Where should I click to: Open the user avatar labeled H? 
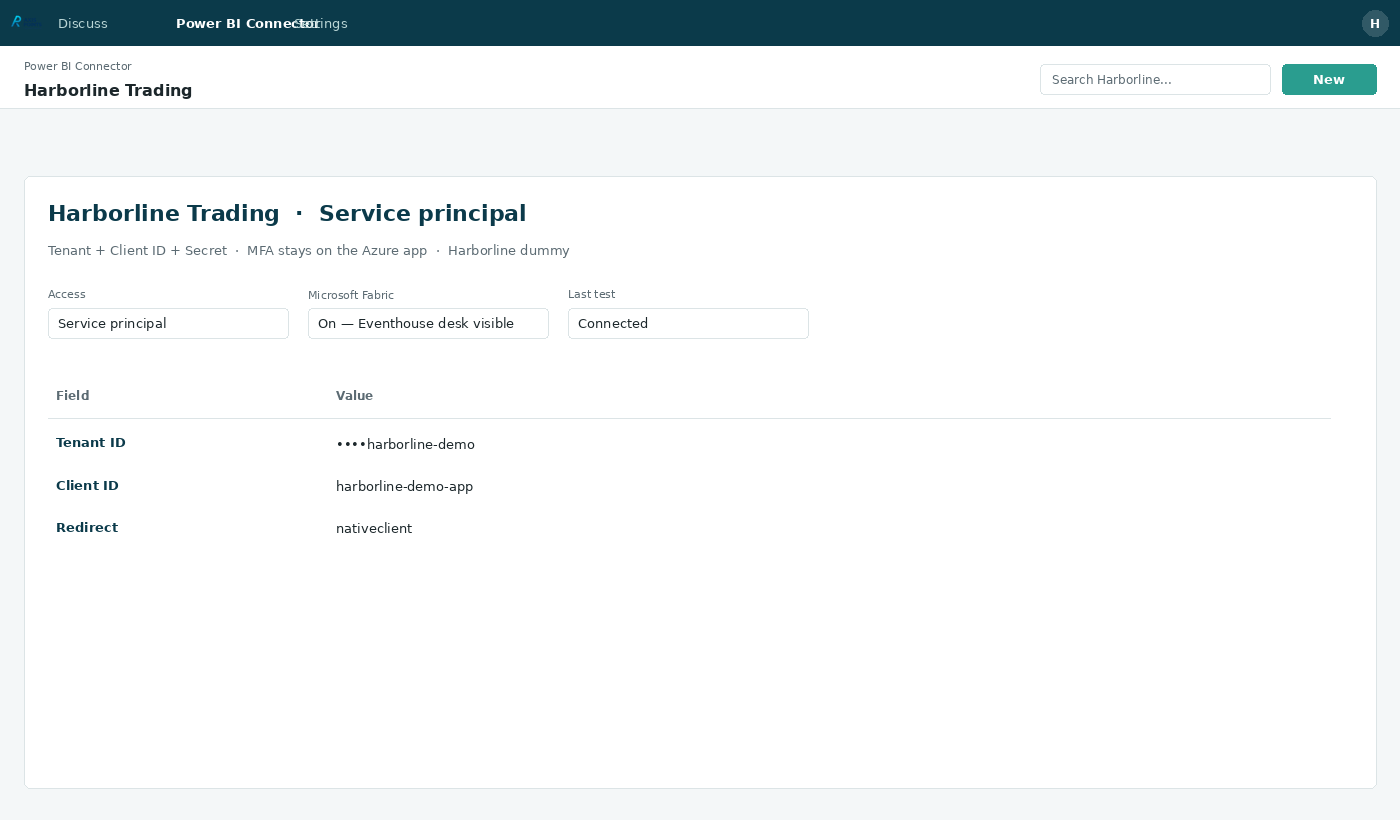tap(1375, 23)
